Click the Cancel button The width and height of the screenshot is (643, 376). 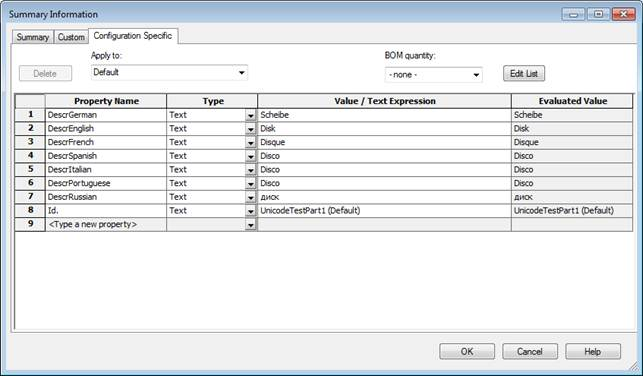coord(530,351)
